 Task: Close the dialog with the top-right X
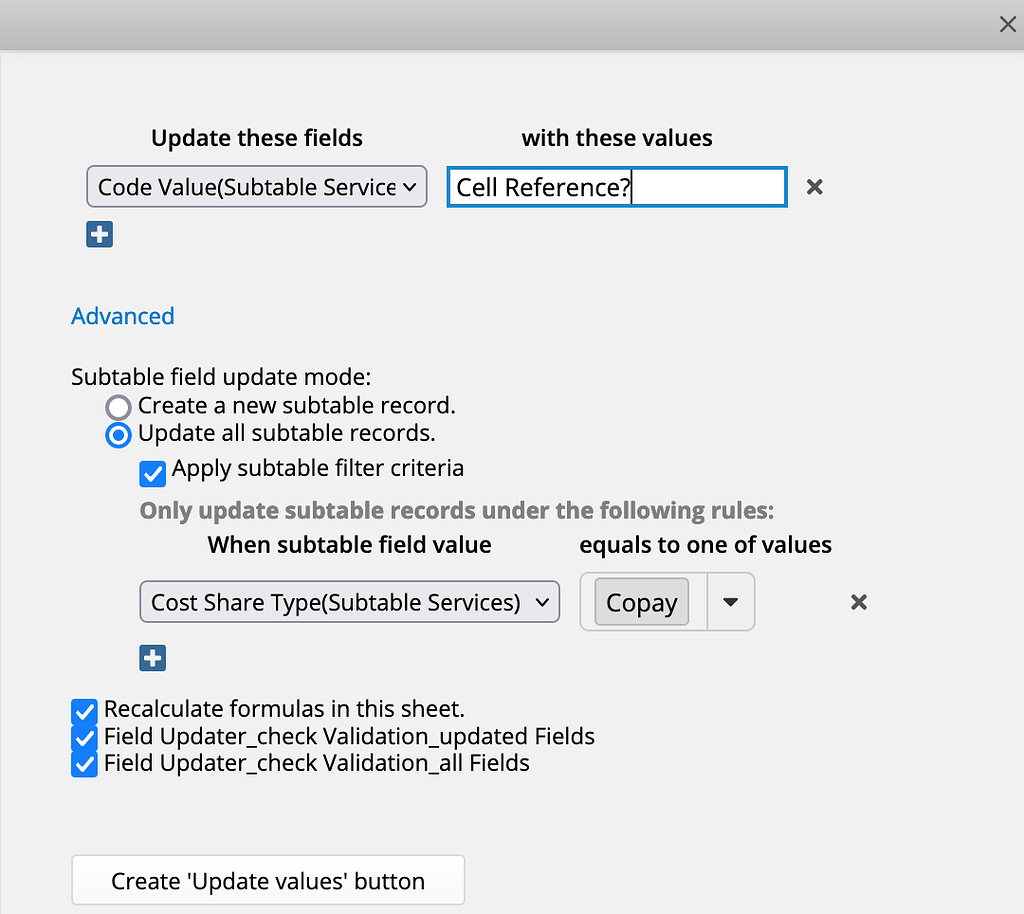(x=1007, y=24)
